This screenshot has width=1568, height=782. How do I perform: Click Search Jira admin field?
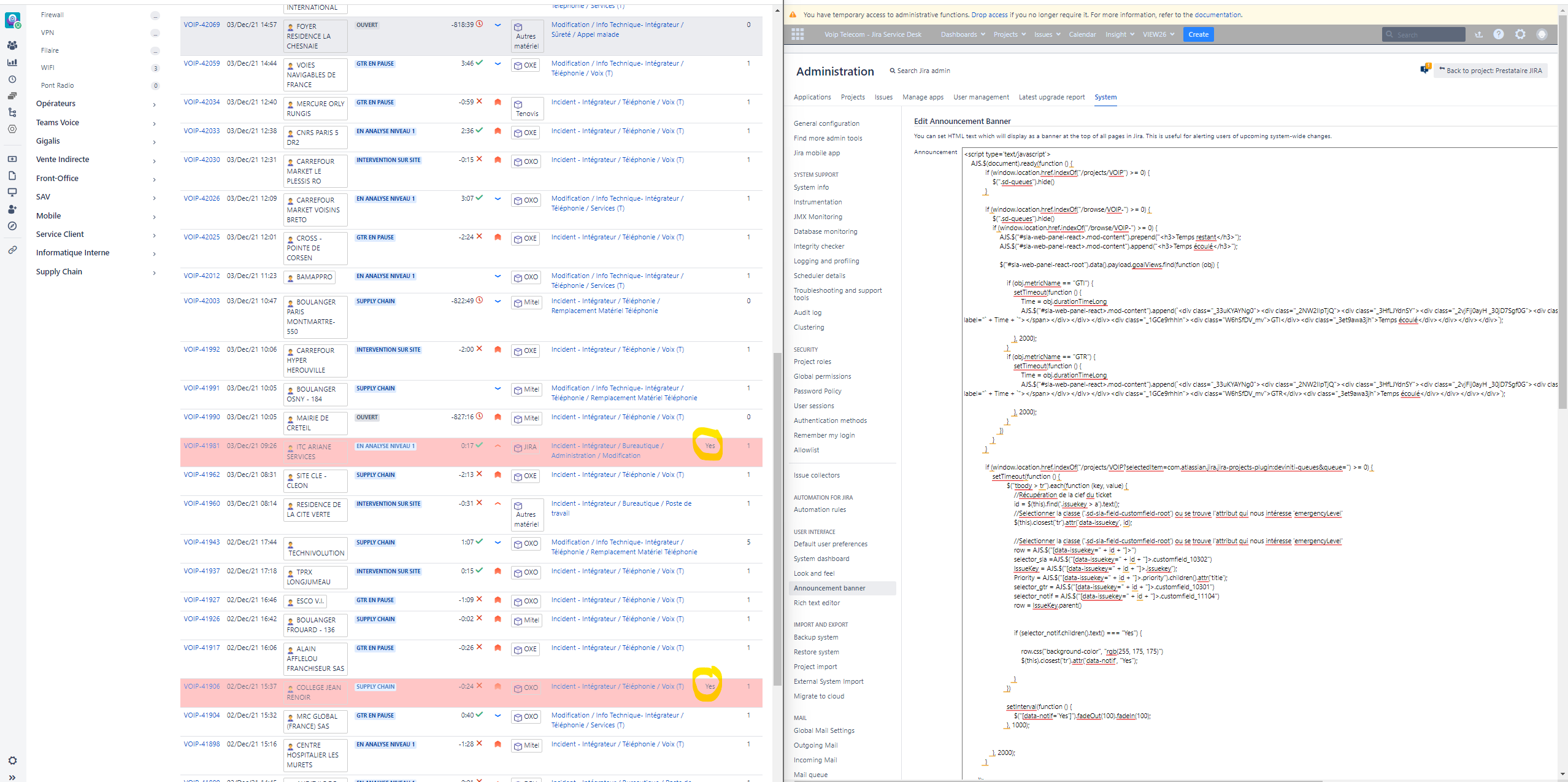920,71
